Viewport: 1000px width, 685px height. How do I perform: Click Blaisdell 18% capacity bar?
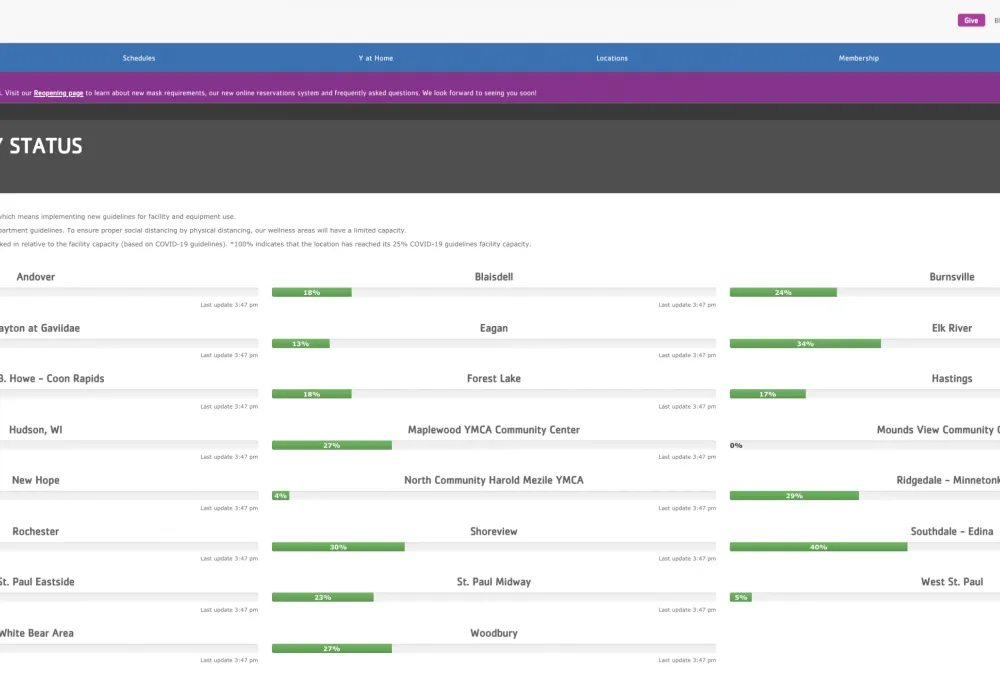(312, 293)
